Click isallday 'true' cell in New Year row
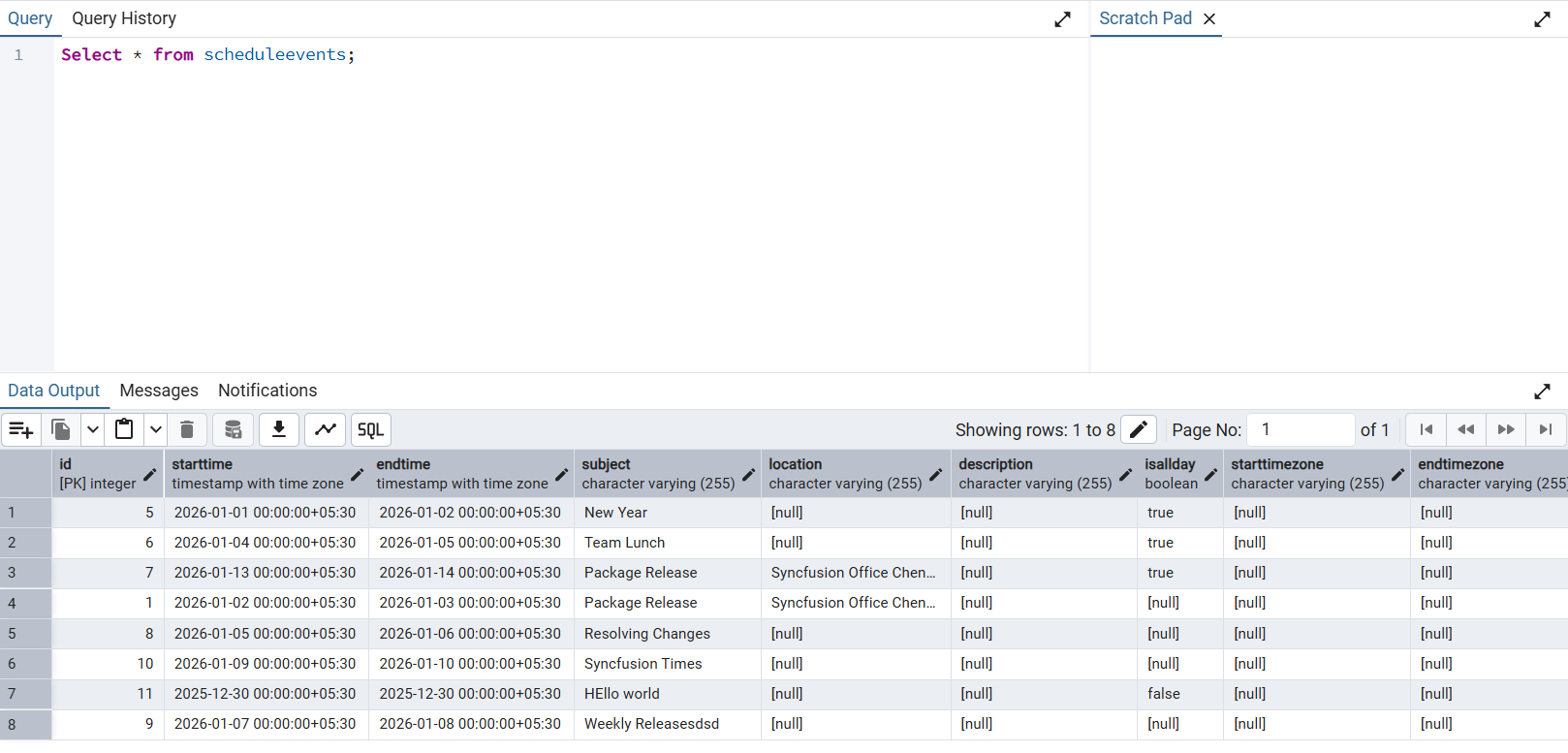The image size is (1568, 753). point(1180,513)
